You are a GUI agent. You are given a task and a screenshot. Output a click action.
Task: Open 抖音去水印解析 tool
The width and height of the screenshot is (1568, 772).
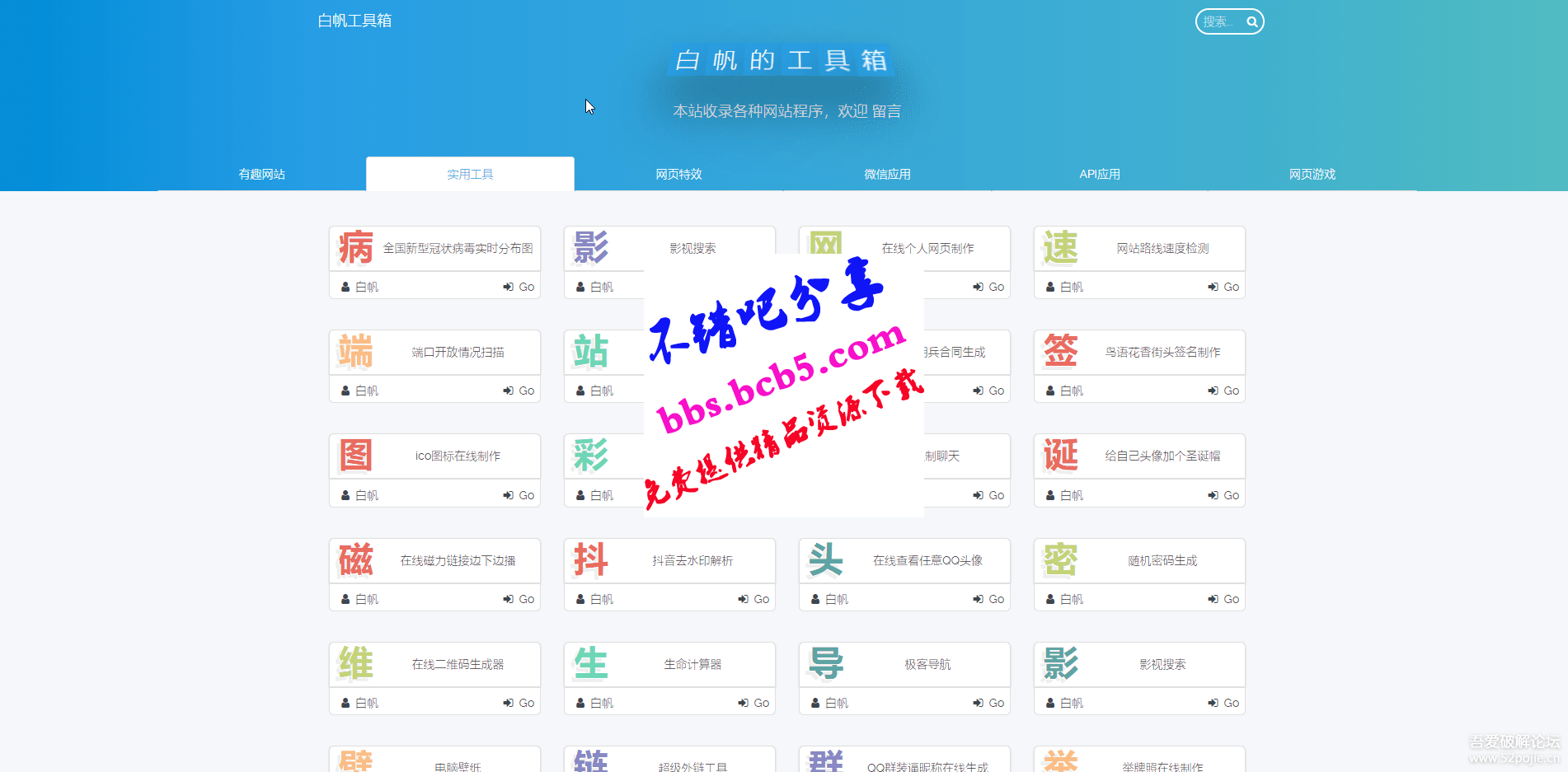(692, 560)
